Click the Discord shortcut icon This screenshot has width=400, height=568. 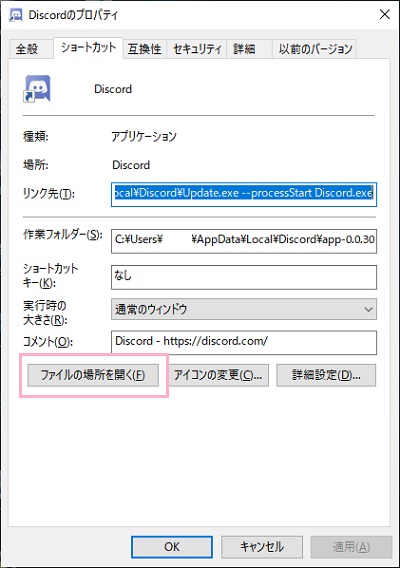37,89
